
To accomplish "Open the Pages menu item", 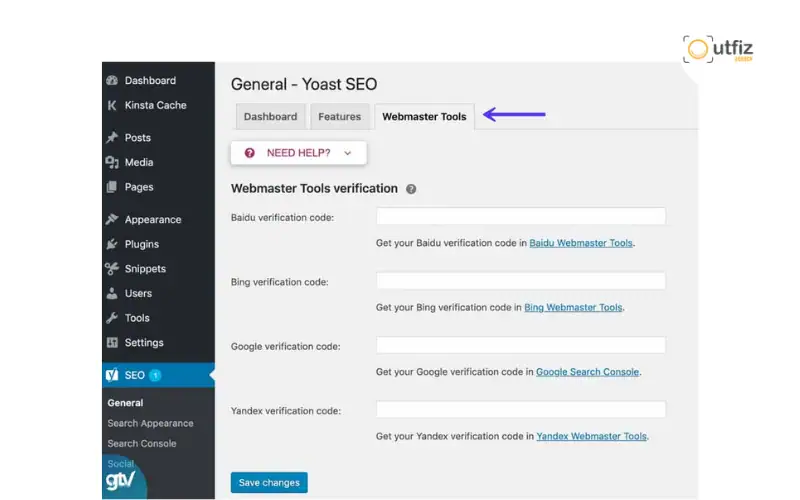I will click(139, 187).
